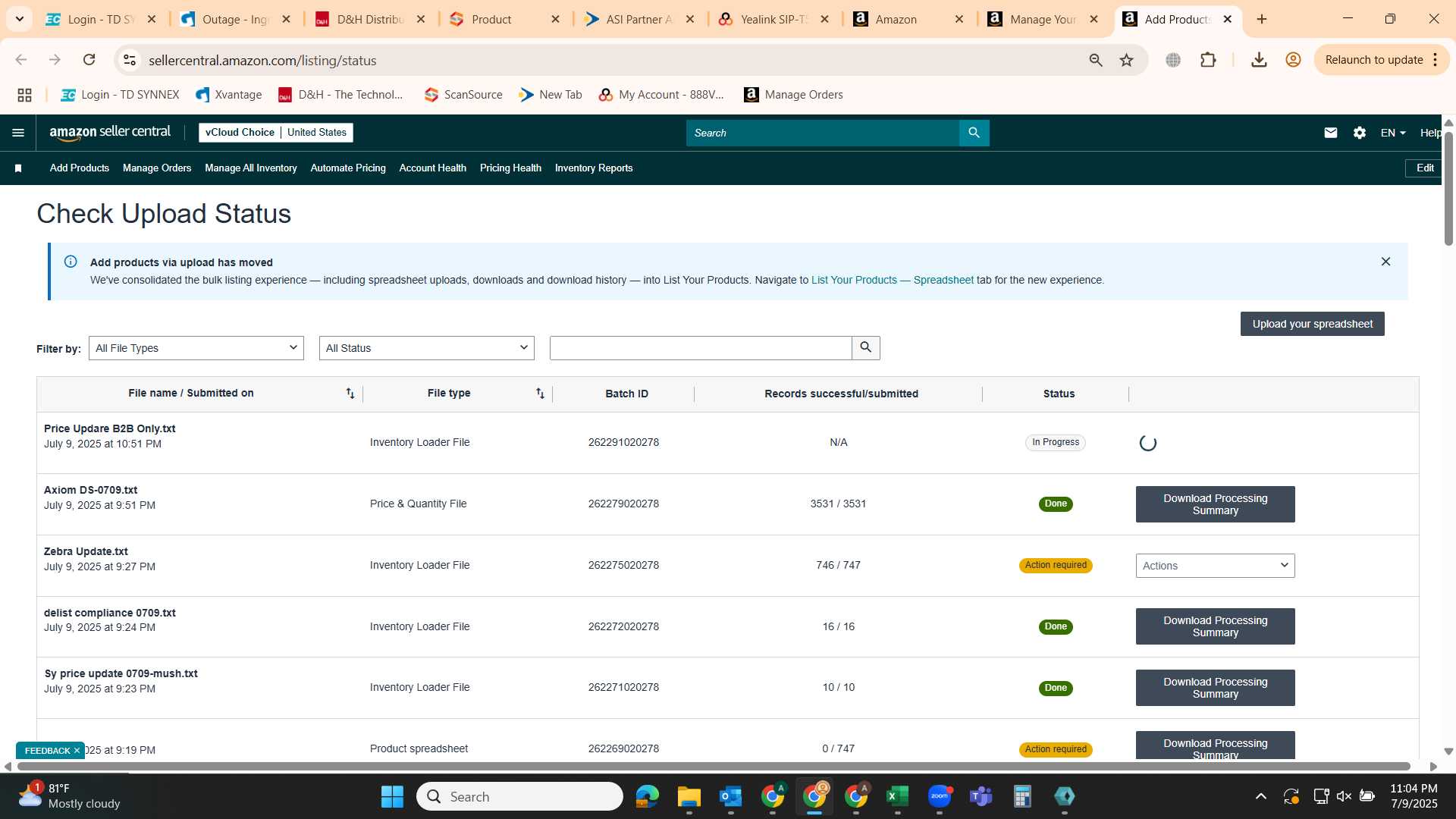Image resolution: width=1456 pixels, height=819 pixels.
Task: Click the Edit button in nav bar
Action: click(1424, 168)
